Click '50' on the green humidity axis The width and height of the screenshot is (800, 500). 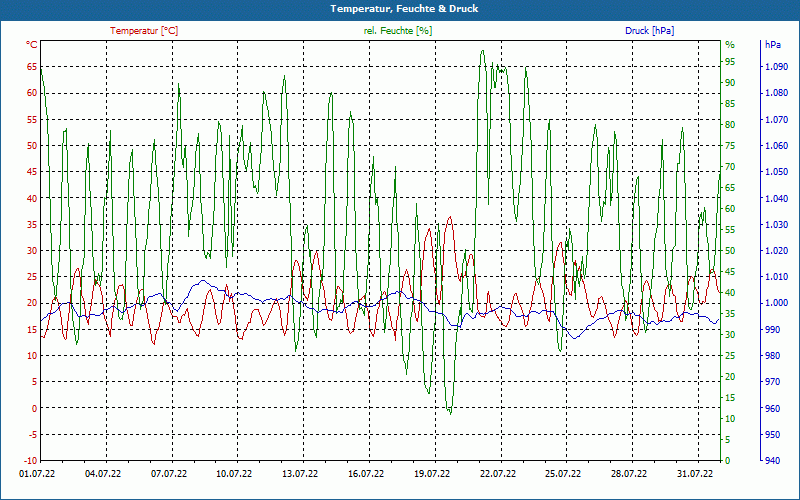point(730,251)
